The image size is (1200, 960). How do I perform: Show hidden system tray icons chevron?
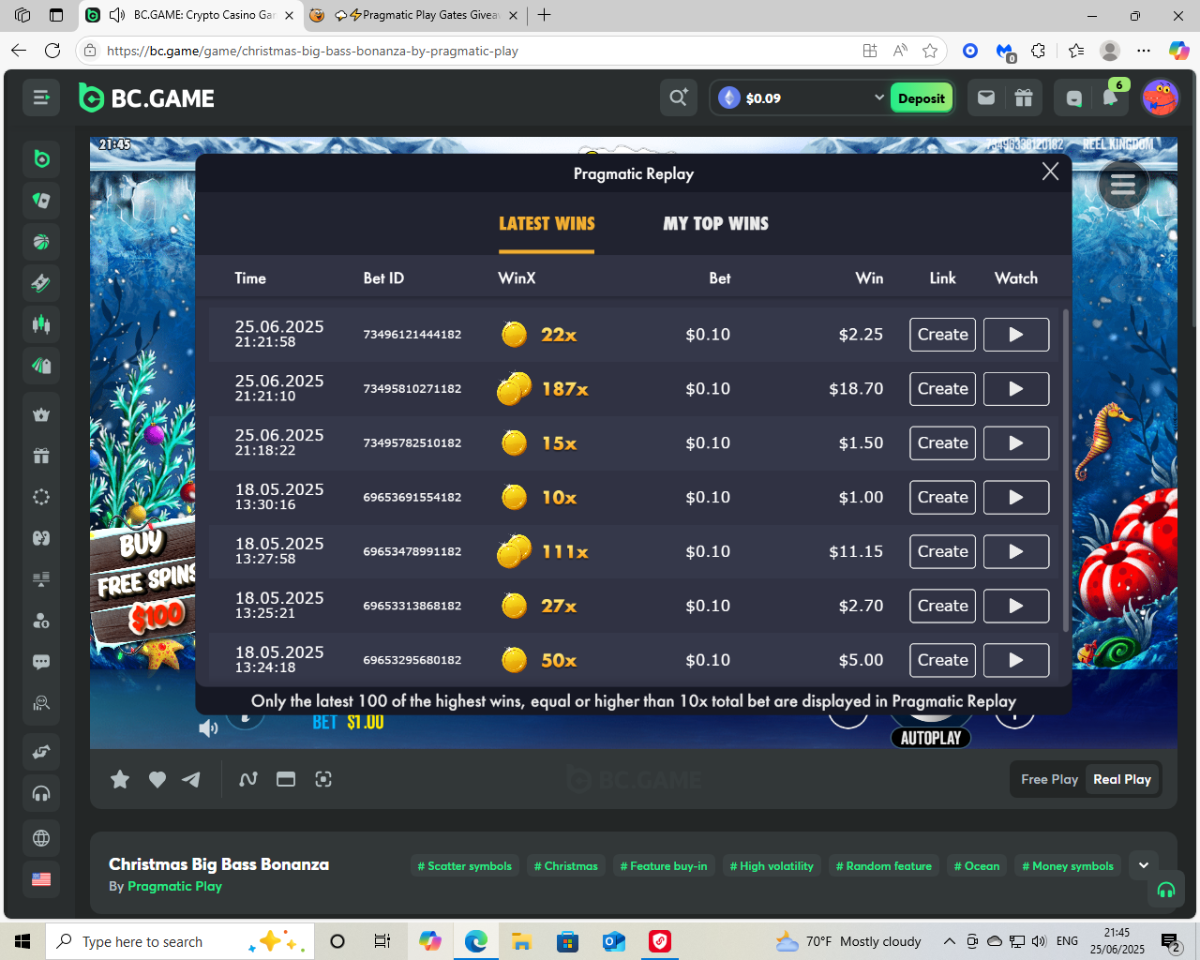click(949, 941)
